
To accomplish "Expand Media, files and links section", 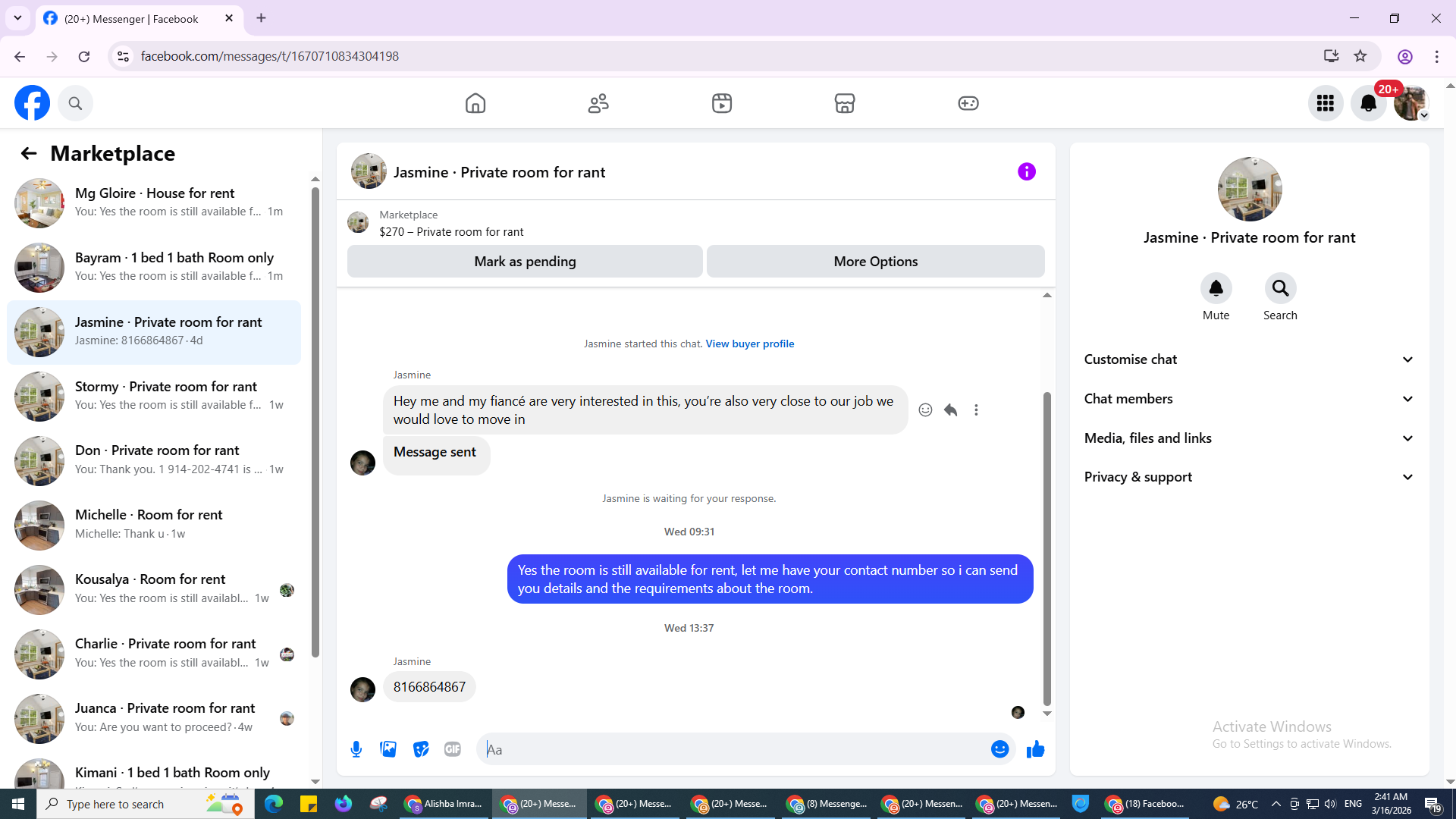I will [1249, 438].
